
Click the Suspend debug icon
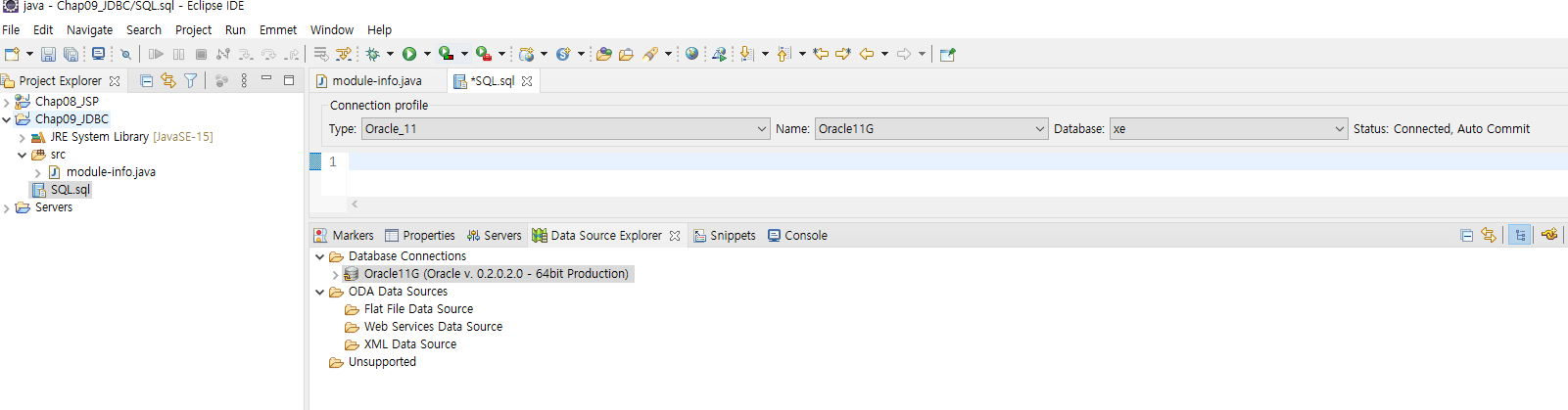click(178, 54)
